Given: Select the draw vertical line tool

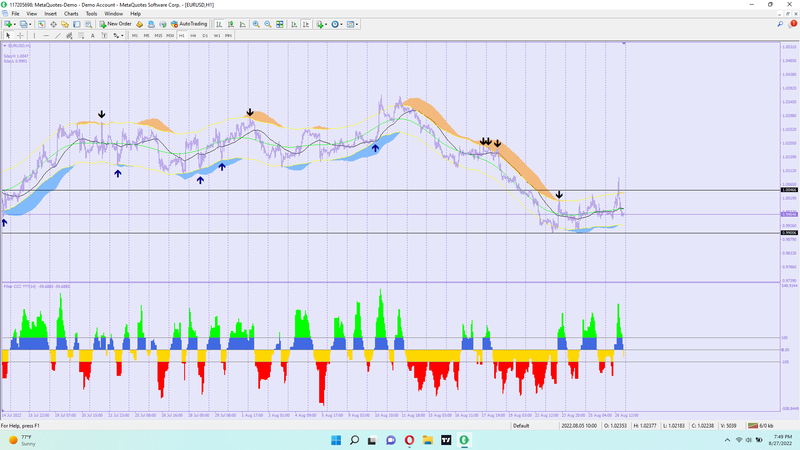Looking at the screenshot, I should [x=35, y=35].
